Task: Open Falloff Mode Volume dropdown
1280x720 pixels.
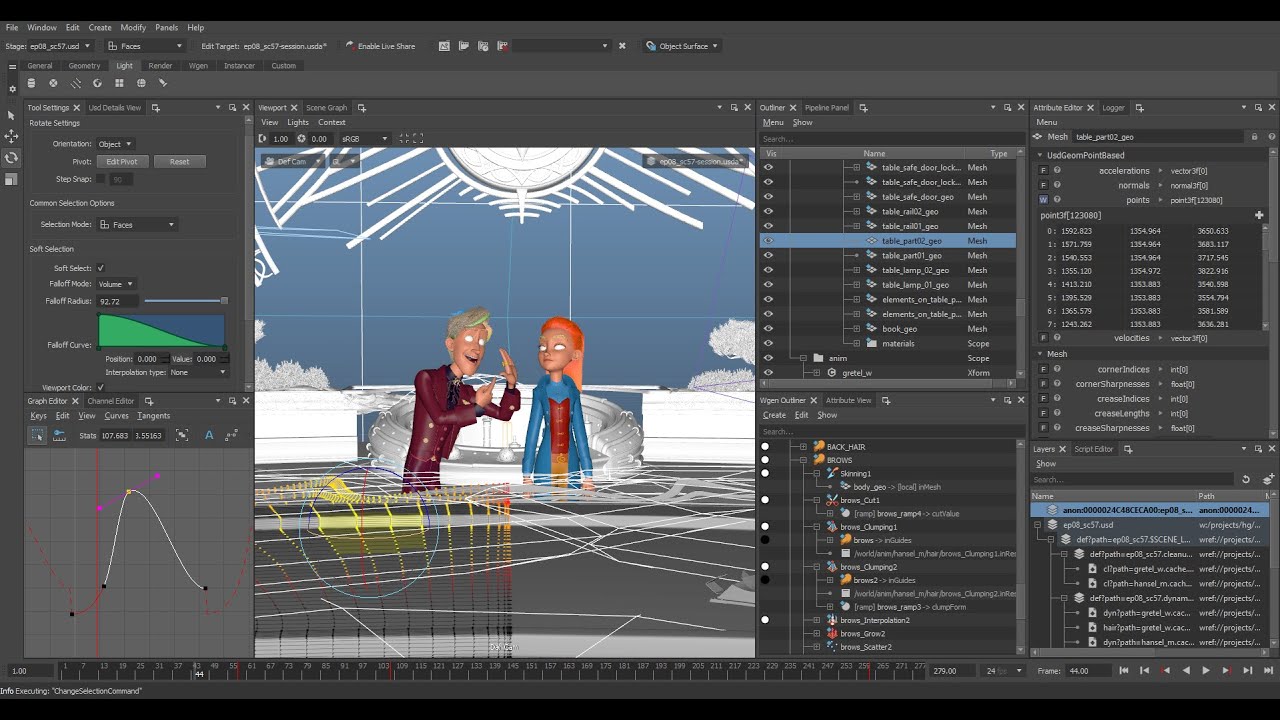Action: click(x=115, y=284)
